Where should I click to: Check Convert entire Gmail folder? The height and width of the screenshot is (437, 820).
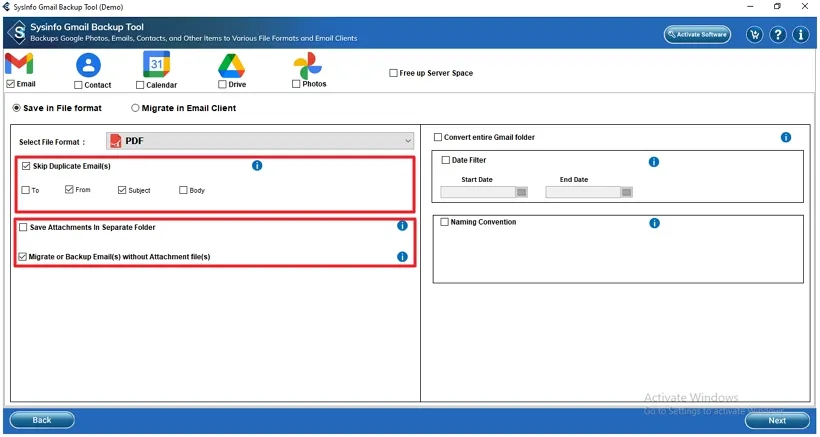pos(438,137)
